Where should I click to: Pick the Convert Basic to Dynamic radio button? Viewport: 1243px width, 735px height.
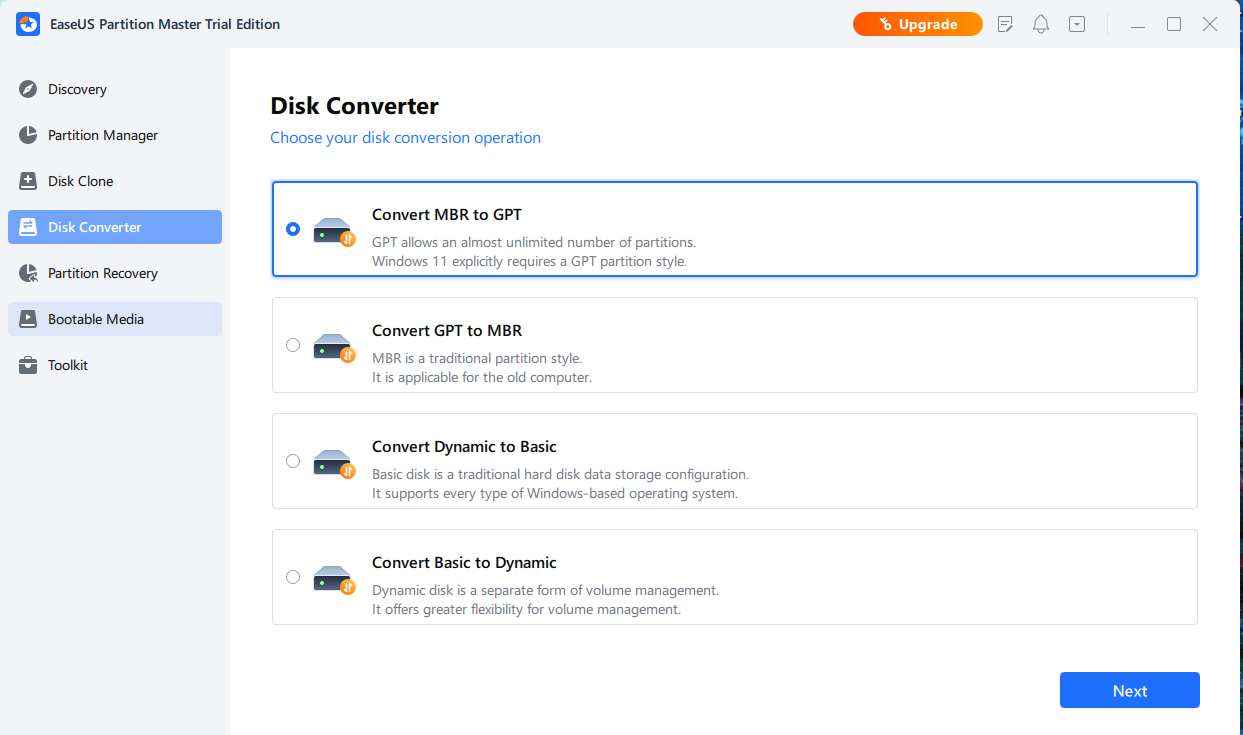(293, 577)
